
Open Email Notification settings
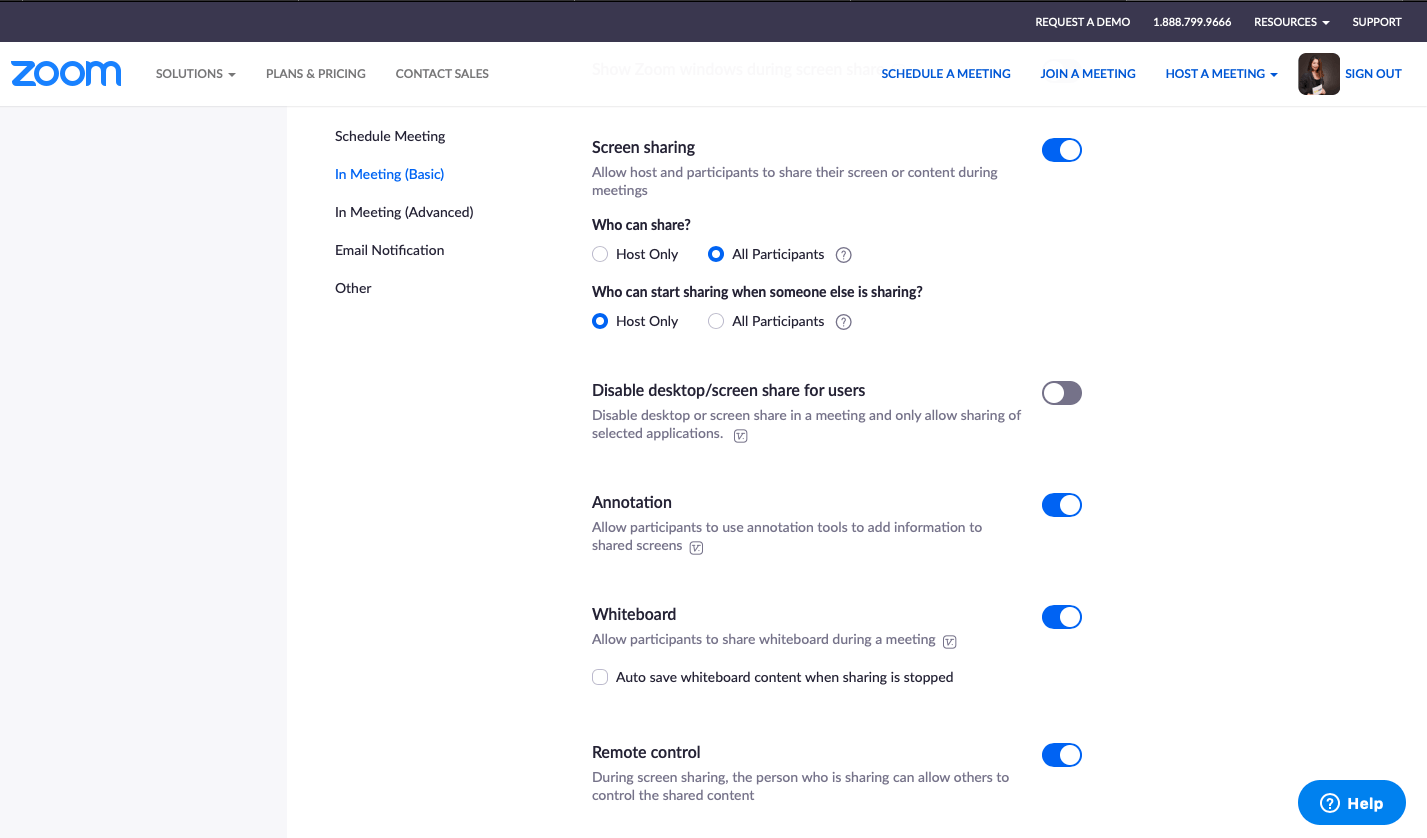click(389, 250)
